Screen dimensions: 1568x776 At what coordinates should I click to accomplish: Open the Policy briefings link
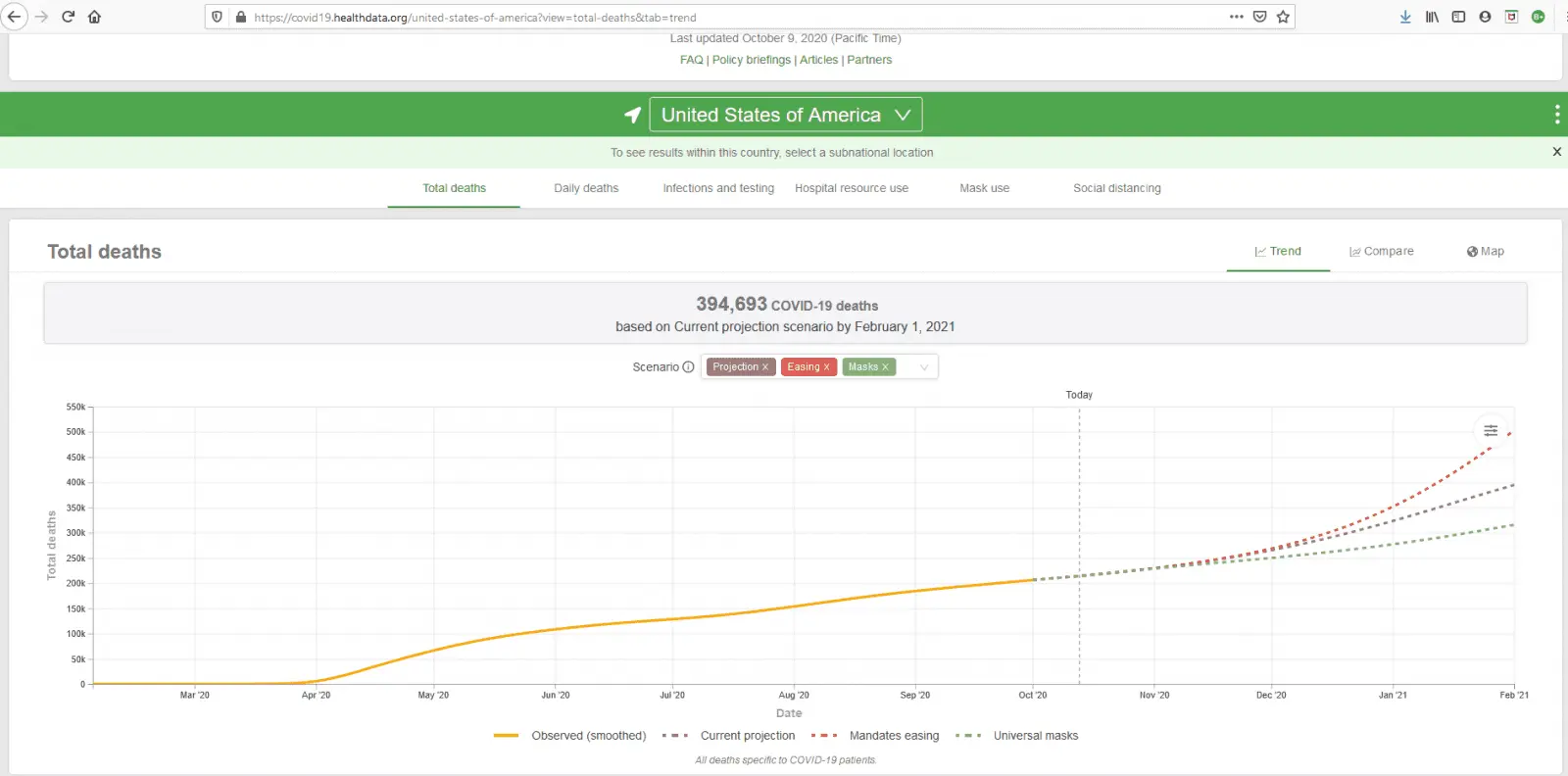click(x=751, y=60)
